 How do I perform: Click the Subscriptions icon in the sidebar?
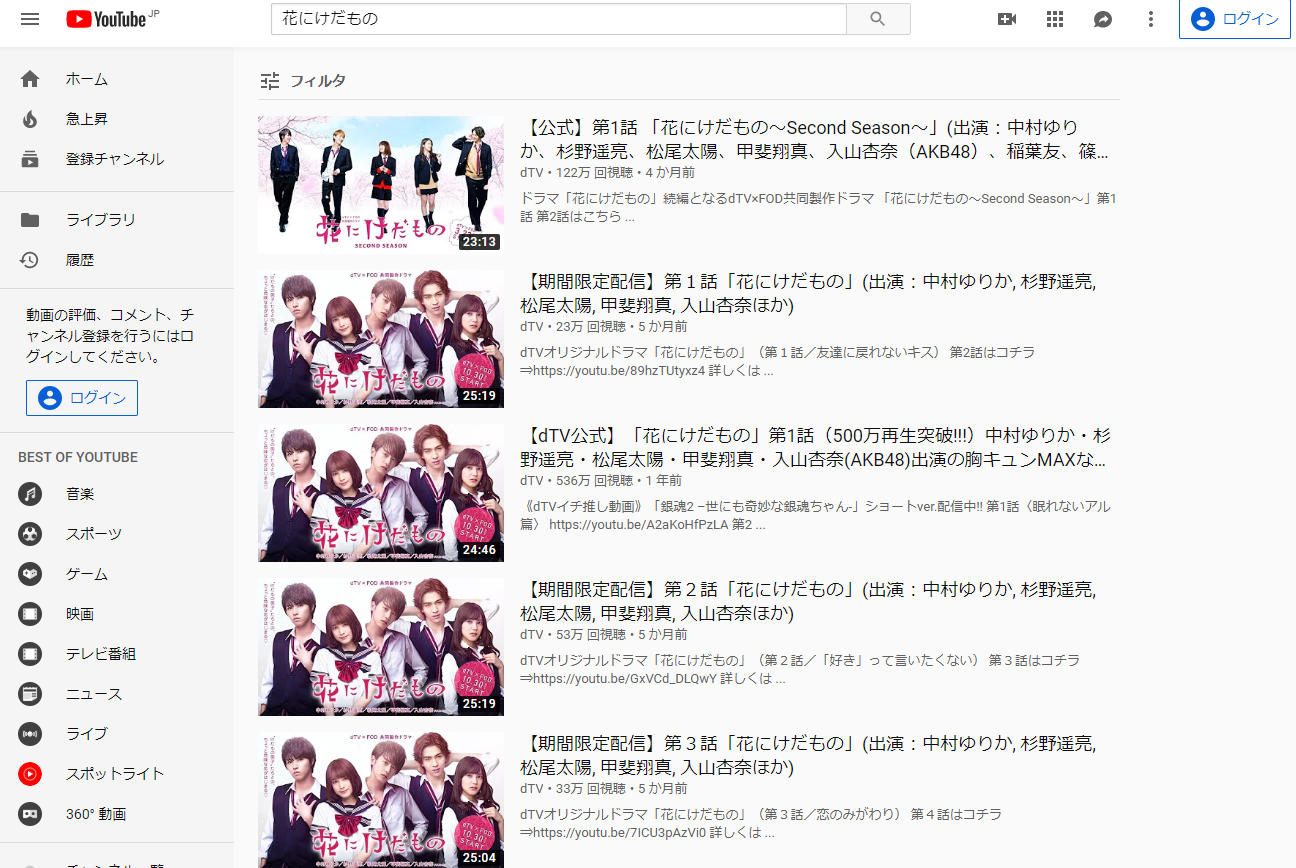click(30, 159)
